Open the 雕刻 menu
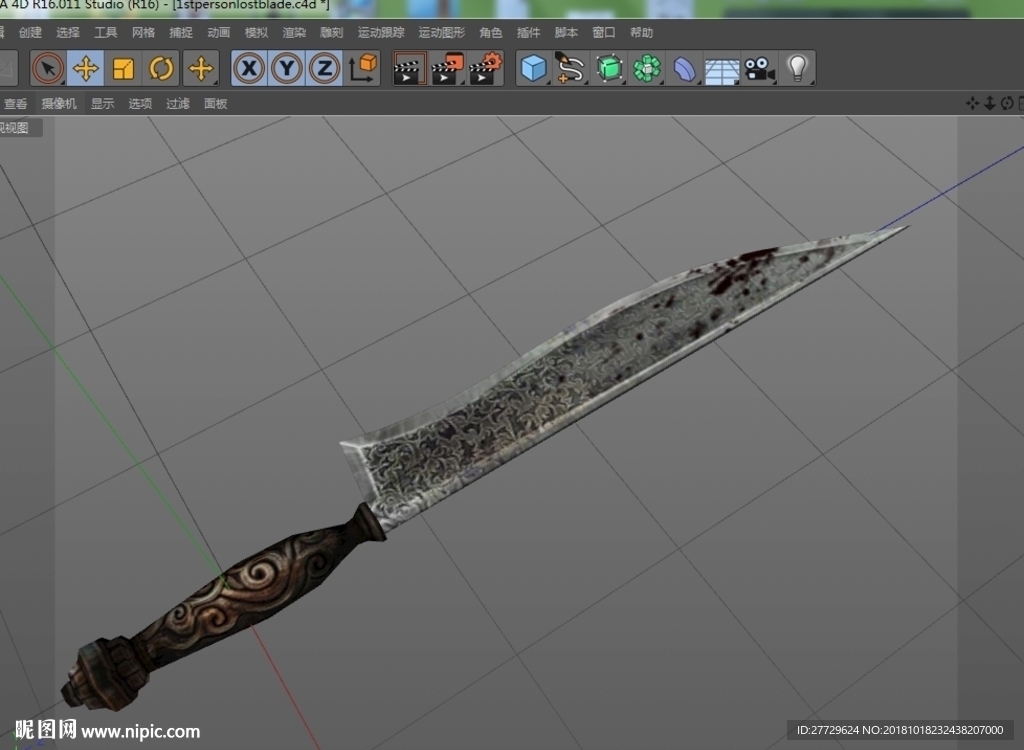Screen dimensions: 1024x750 pos(332,32)
